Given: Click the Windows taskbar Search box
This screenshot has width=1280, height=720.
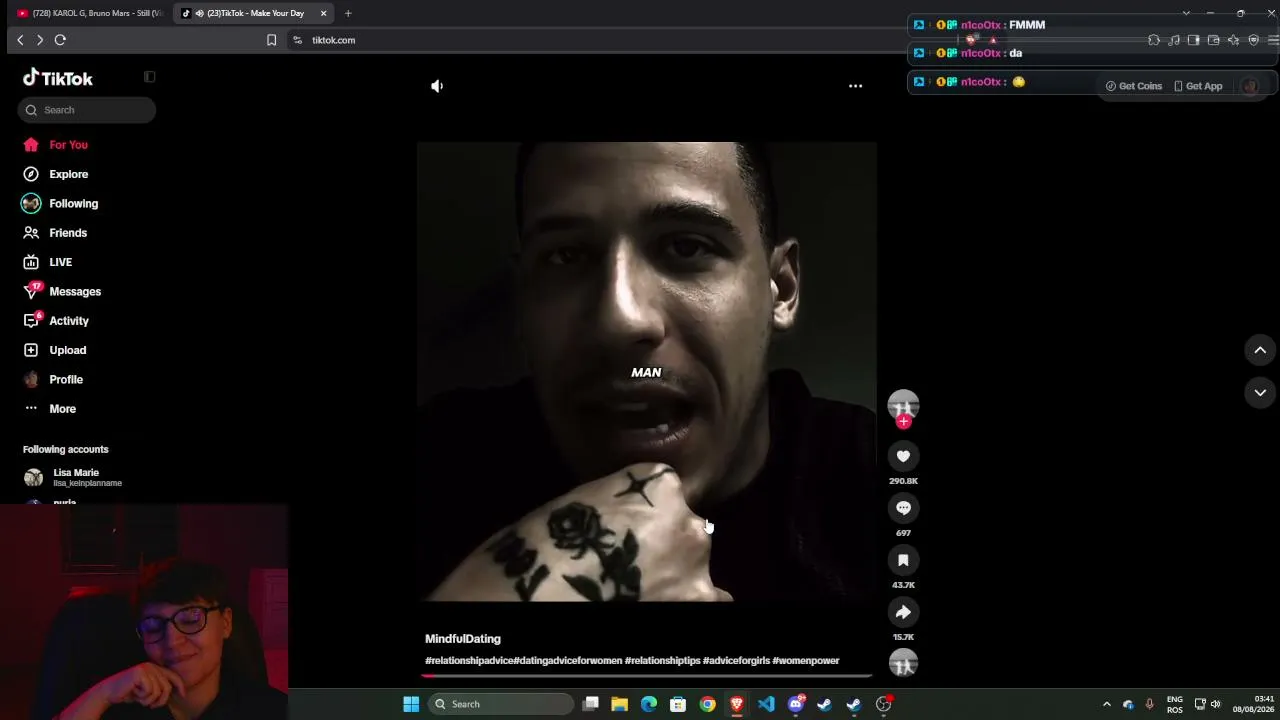Looking at the screenshot, I should tap(502, 704).
